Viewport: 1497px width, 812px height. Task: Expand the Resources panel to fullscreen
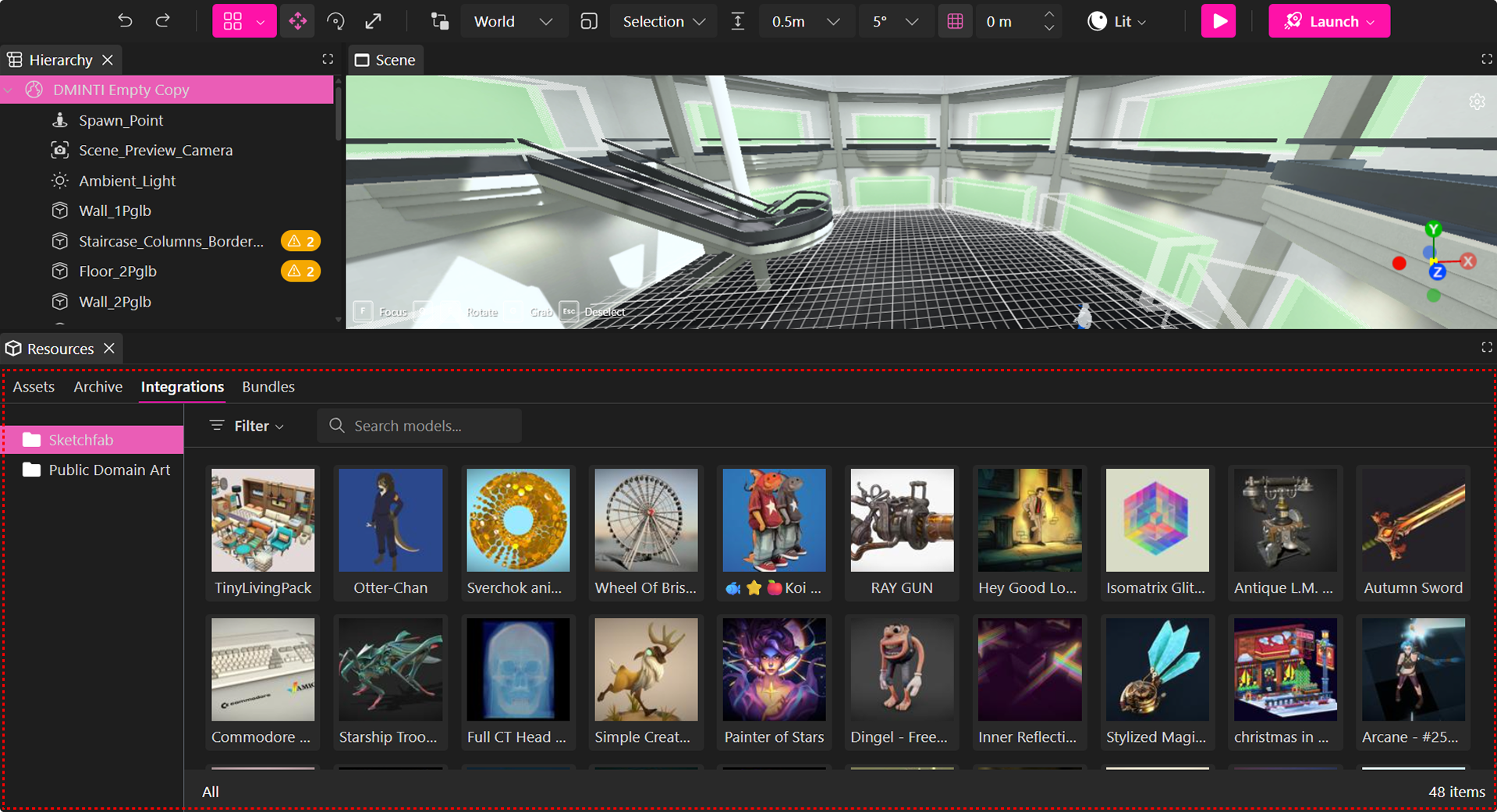tap(1485, 348)
